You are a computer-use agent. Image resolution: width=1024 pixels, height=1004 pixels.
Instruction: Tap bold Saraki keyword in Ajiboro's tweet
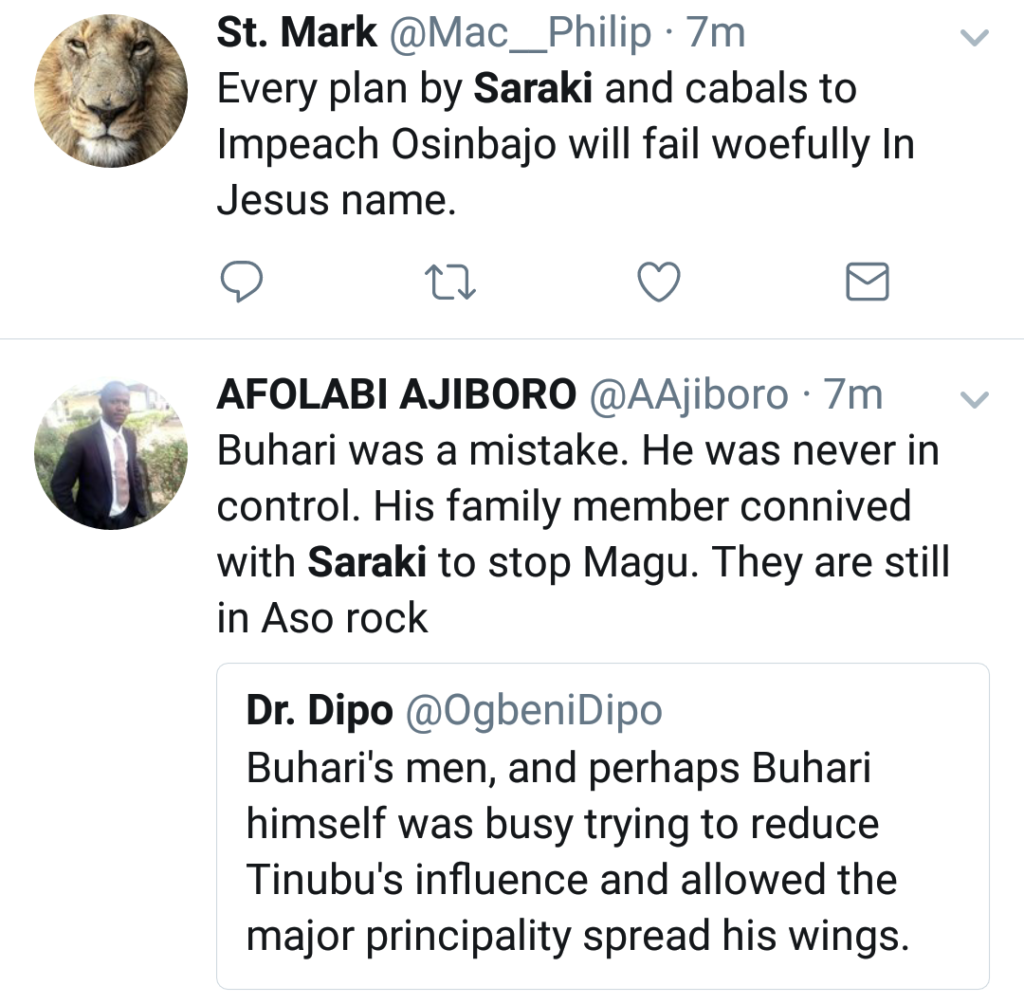click(367, 563)
